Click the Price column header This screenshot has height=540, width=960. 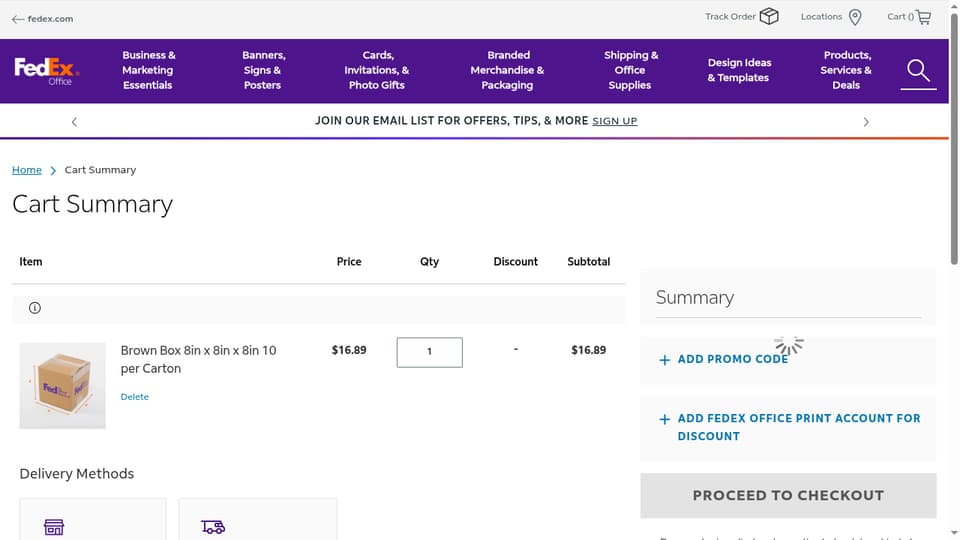click(x=349, y=261)
